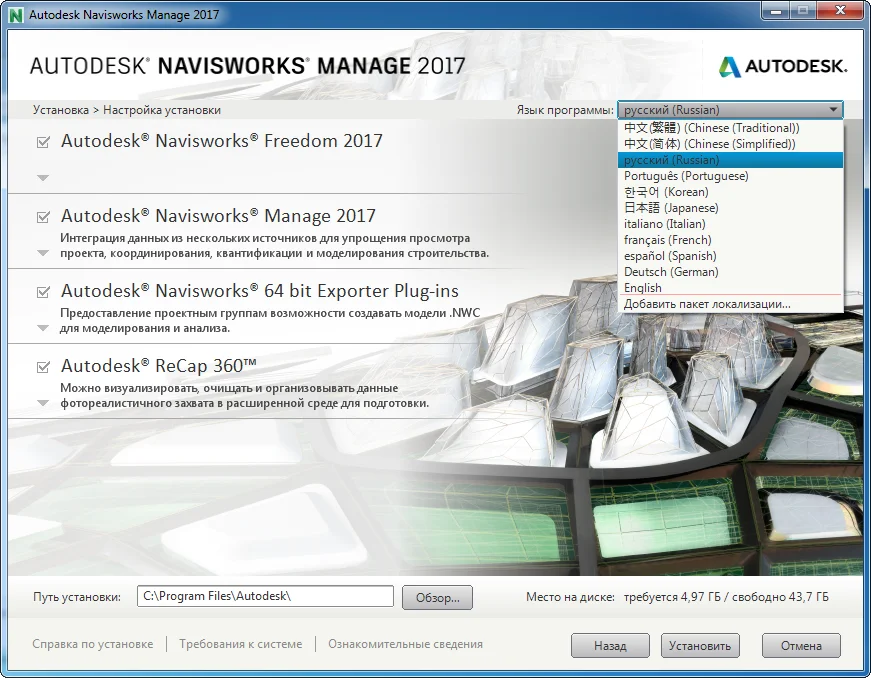Open the Справка по установке link
Viewport: 871px width, 678px height.
(x=93, y=644)
